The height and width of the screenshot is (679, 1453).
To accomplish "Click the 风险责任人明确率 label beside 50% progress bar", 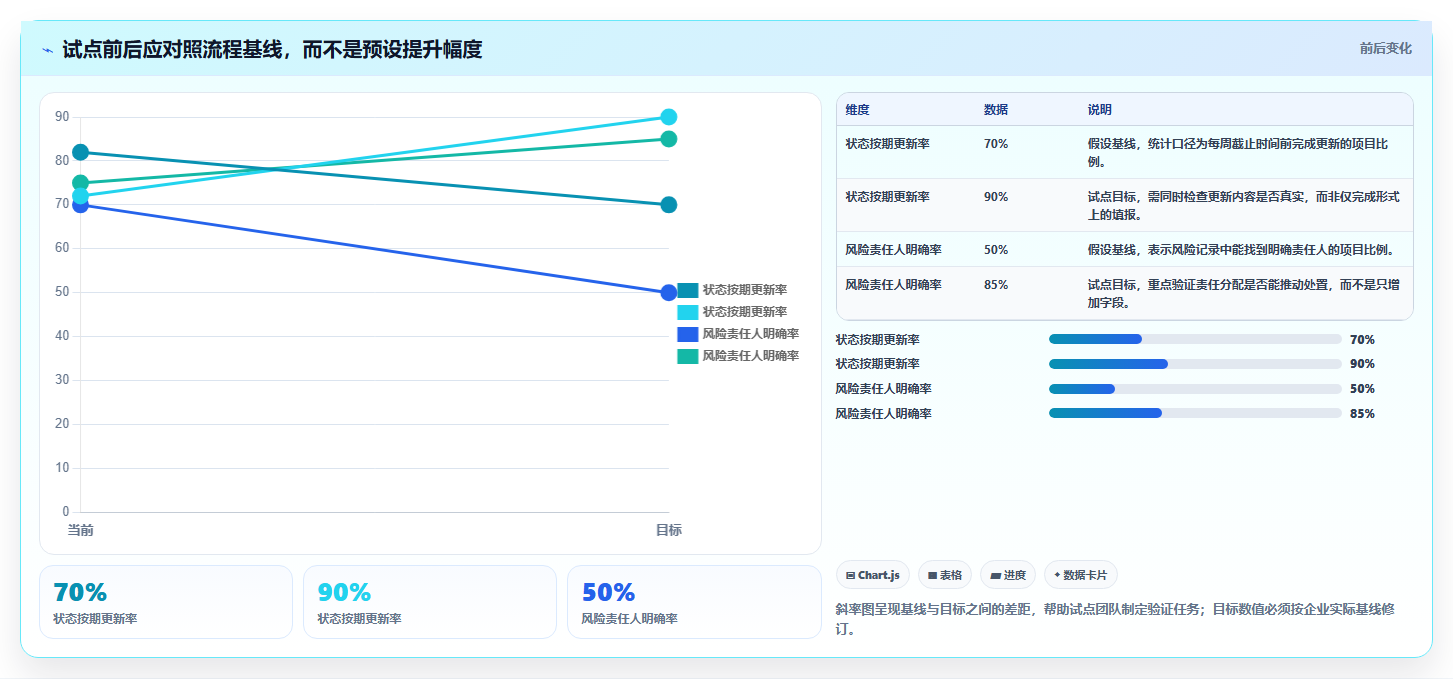I will tap(884, 389).
